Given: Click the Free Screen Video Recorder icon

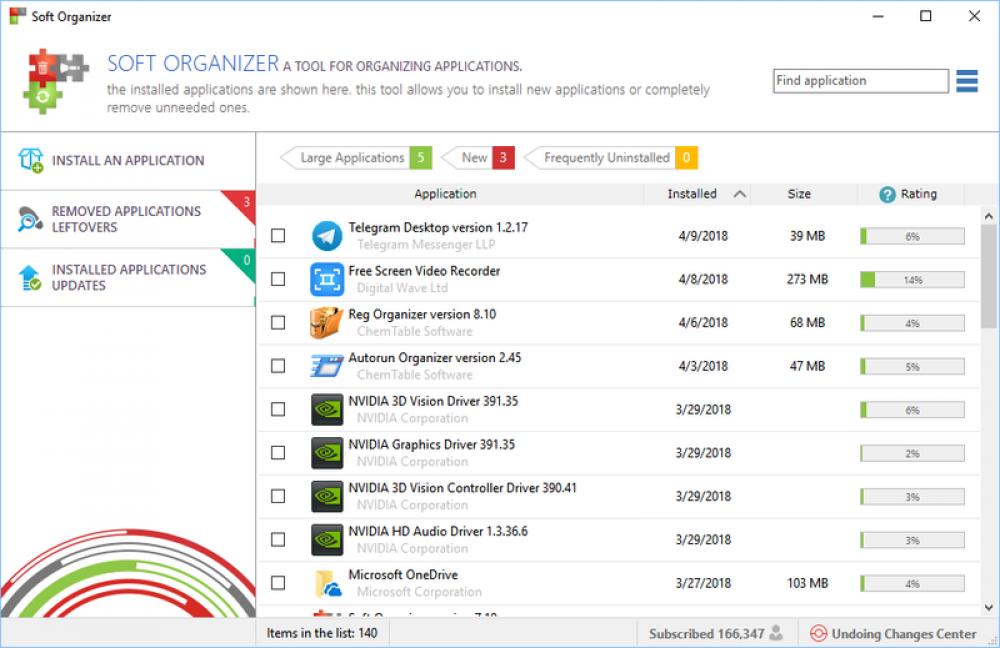Looking at the screenshot, I should click(x=325, y=279).
